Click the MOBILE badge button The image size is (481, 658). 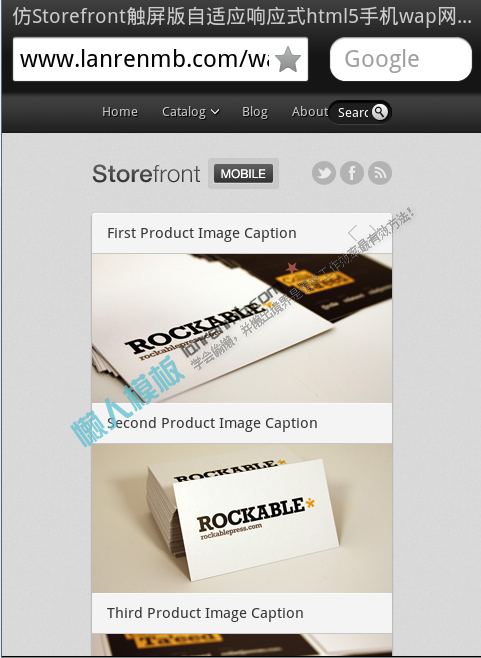click(243, 173)
